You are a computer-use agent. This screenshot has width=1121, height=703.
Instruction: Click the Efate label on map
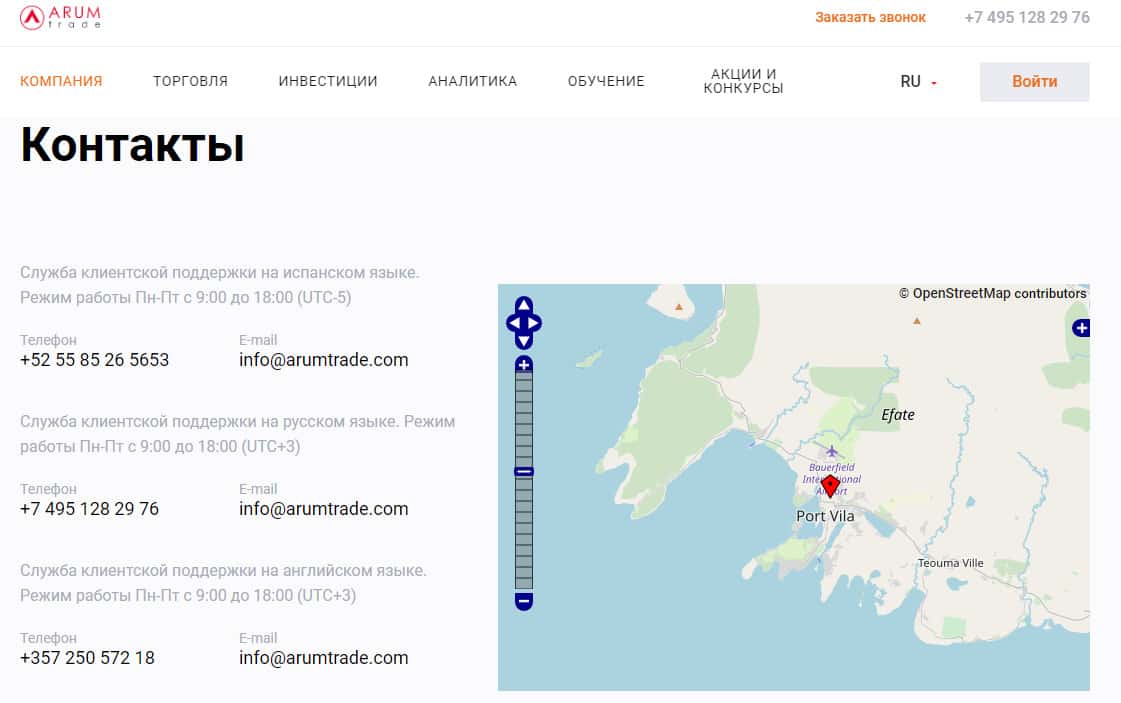point(898,415)
